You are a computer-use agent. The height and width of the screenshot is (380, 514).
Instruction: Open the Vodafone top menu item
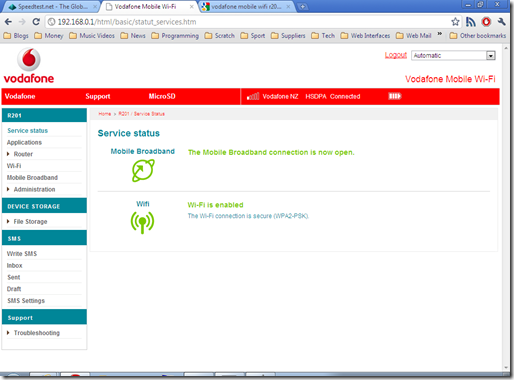[x=20, y=96]
